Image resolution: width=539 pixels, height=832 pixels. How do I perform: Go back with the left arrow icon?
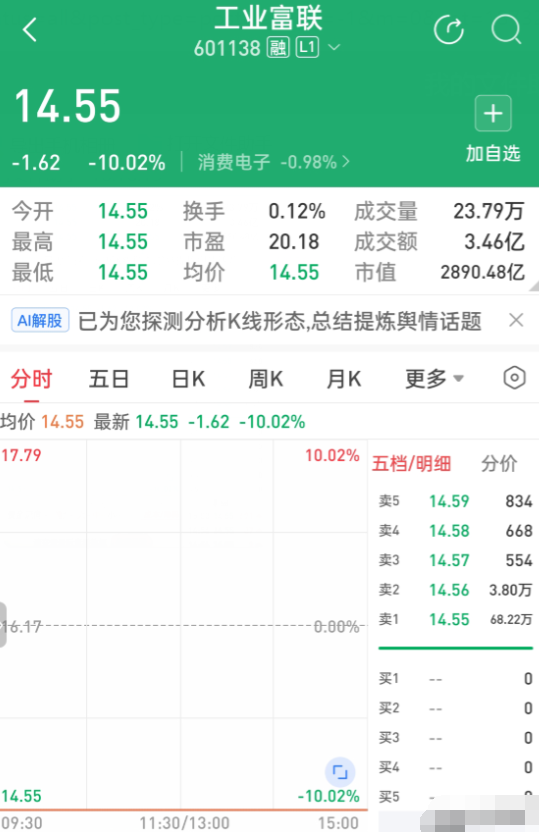[30, 30]
